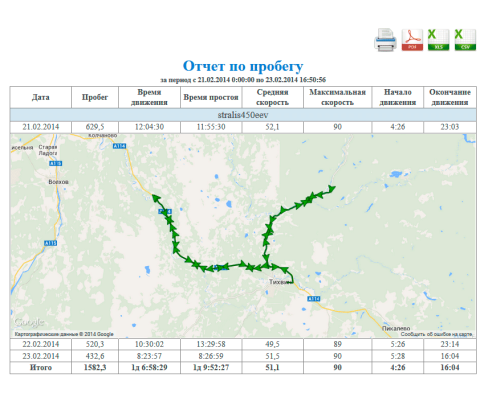The image size is (480, 400).
Task: Click the 'Пробег' column header
Action: tap(95, 97)
